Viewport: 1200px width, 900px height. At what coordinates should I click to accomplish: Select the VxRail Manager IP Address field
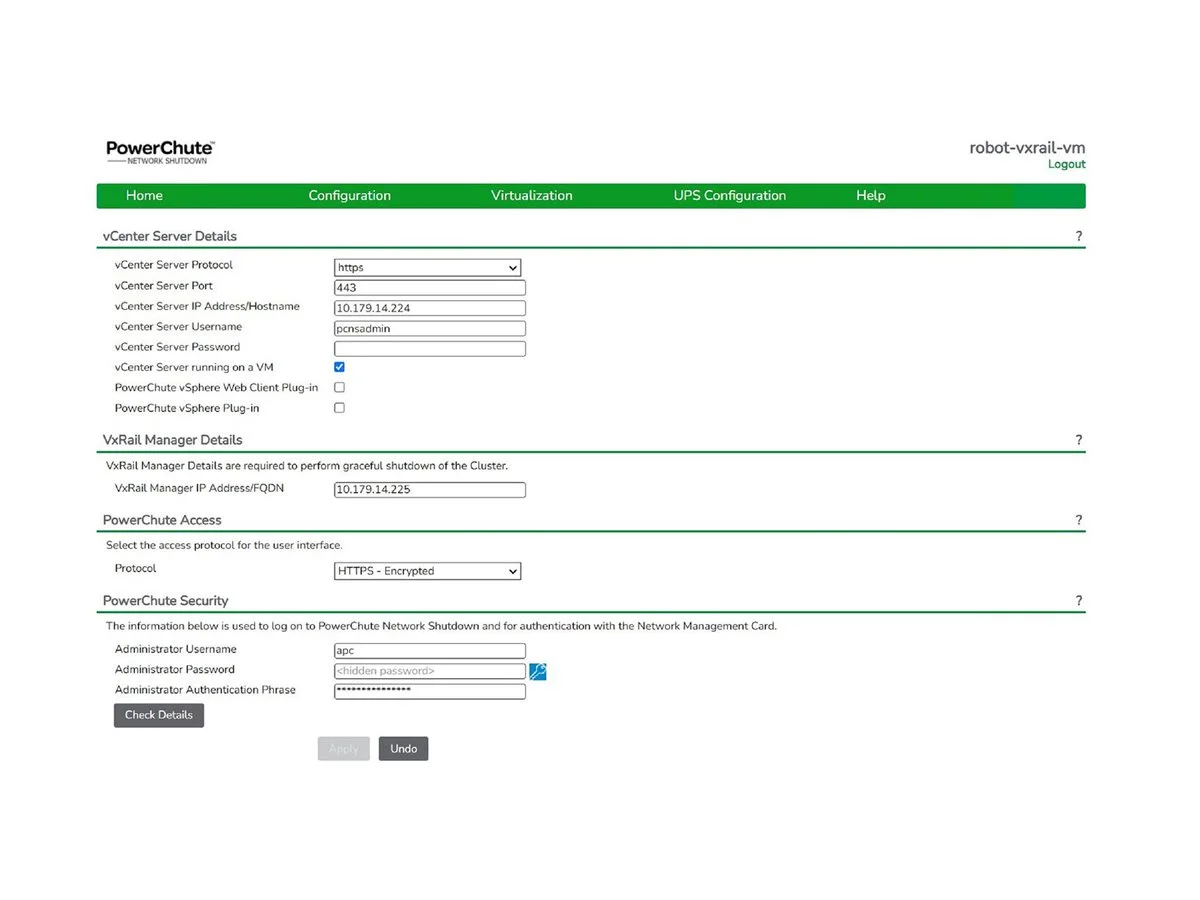[x=429, y=489]
